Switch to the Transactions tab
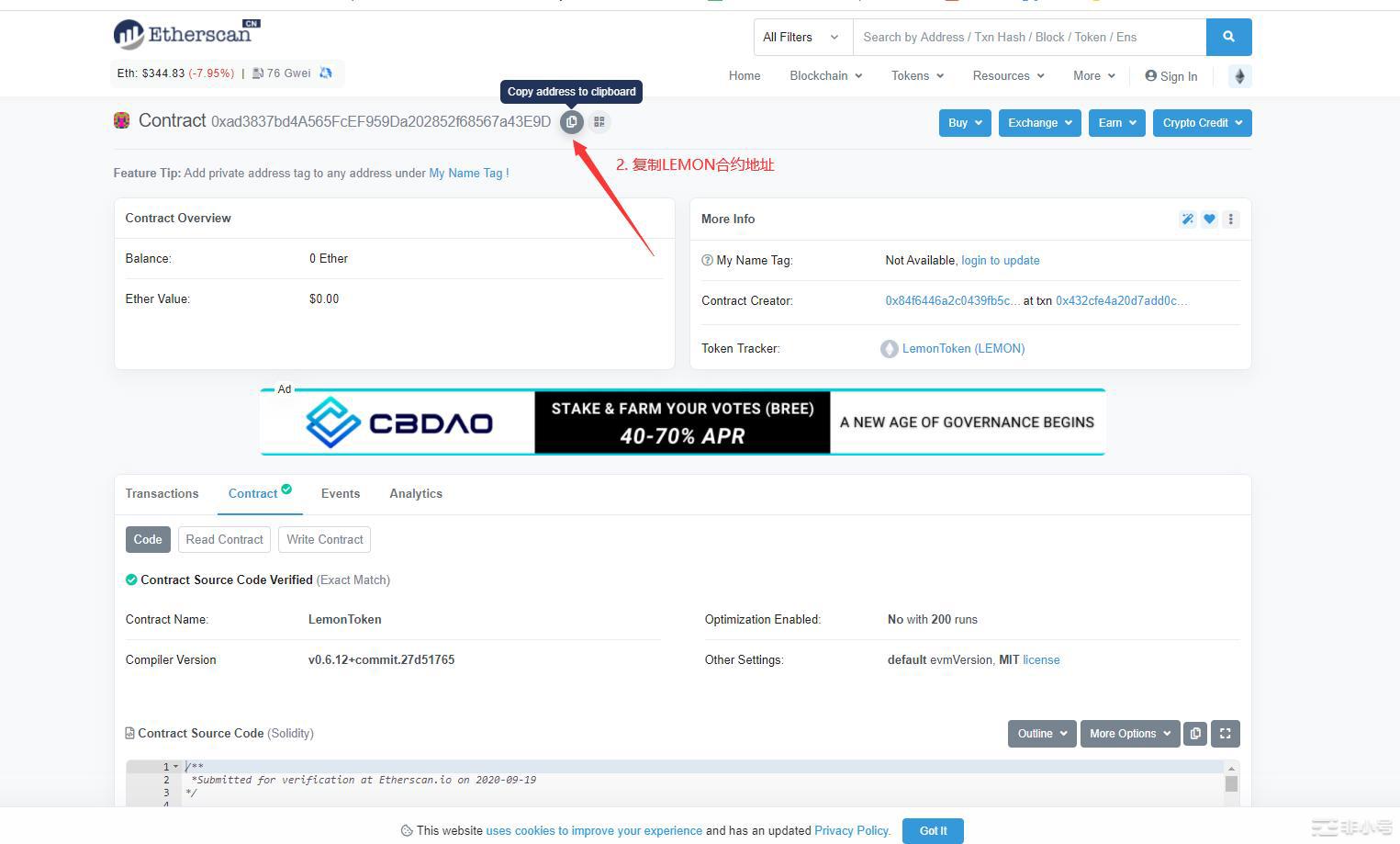 click(x=162, y=494)
